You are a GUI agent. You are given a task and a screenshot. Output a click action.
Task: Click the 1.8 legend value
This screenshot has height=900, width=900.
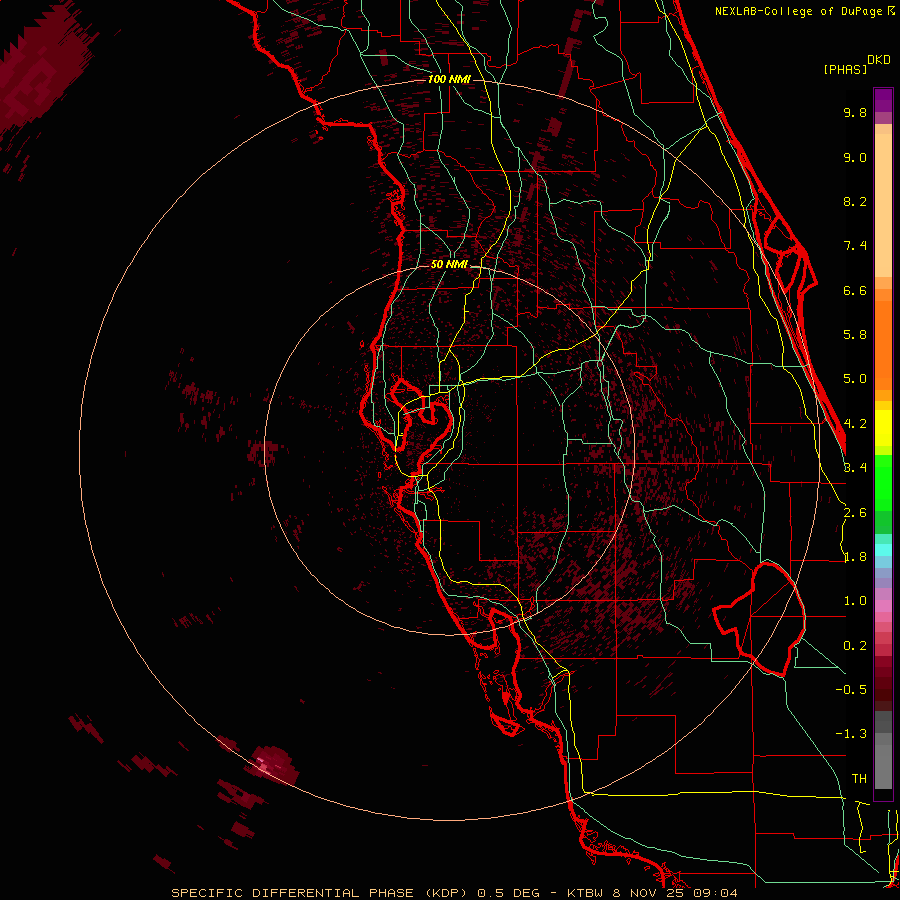(855, 557)
